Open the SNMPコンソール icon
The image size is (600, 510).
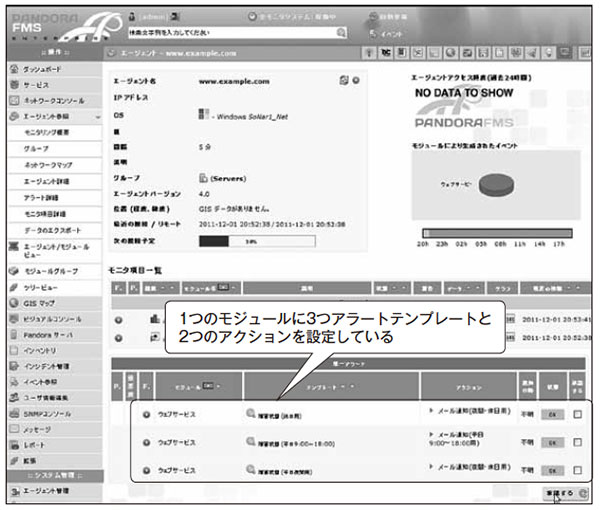coord(14,414)
